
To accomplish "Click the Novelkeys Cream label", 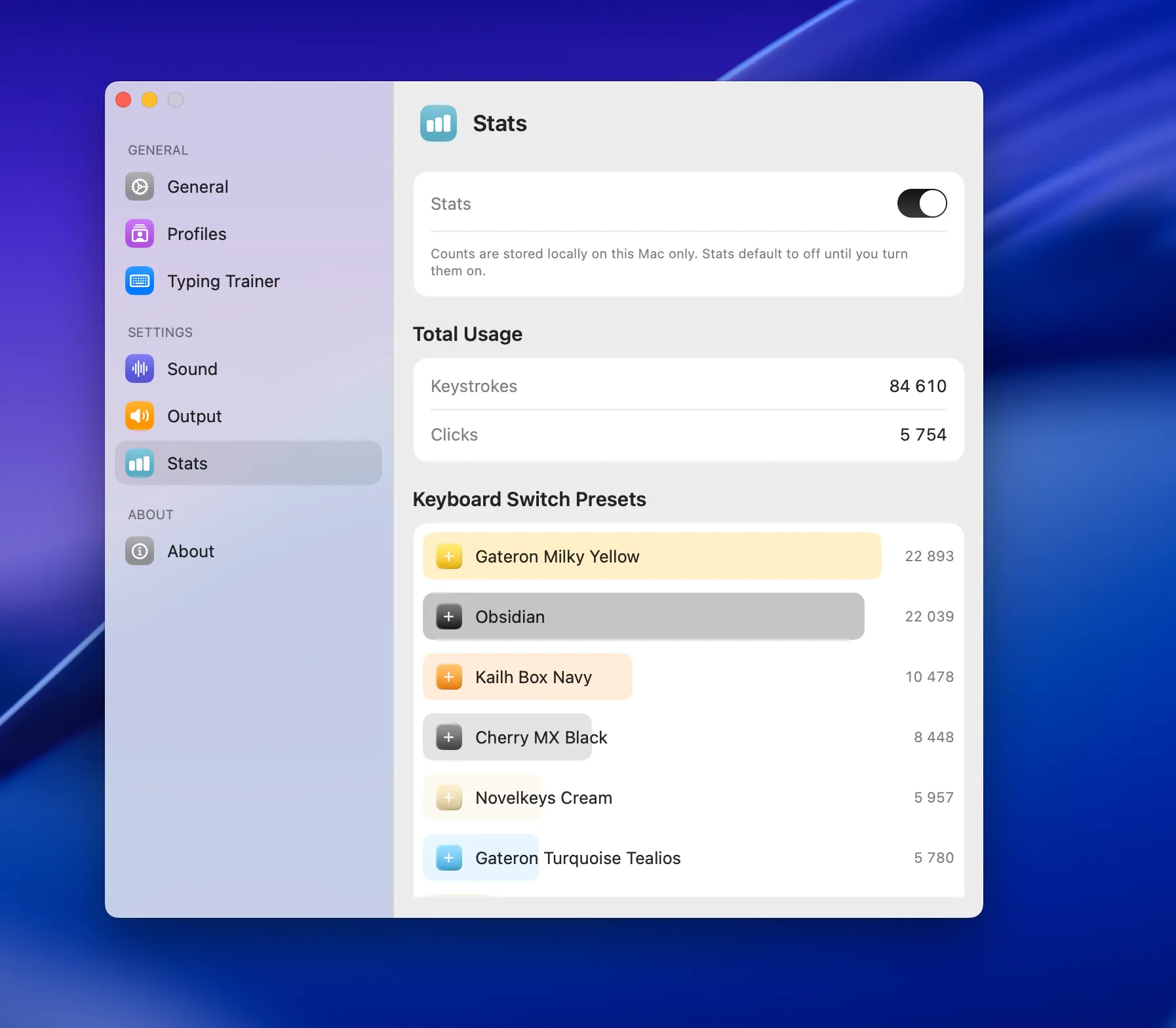I will [x=543, y=798].
